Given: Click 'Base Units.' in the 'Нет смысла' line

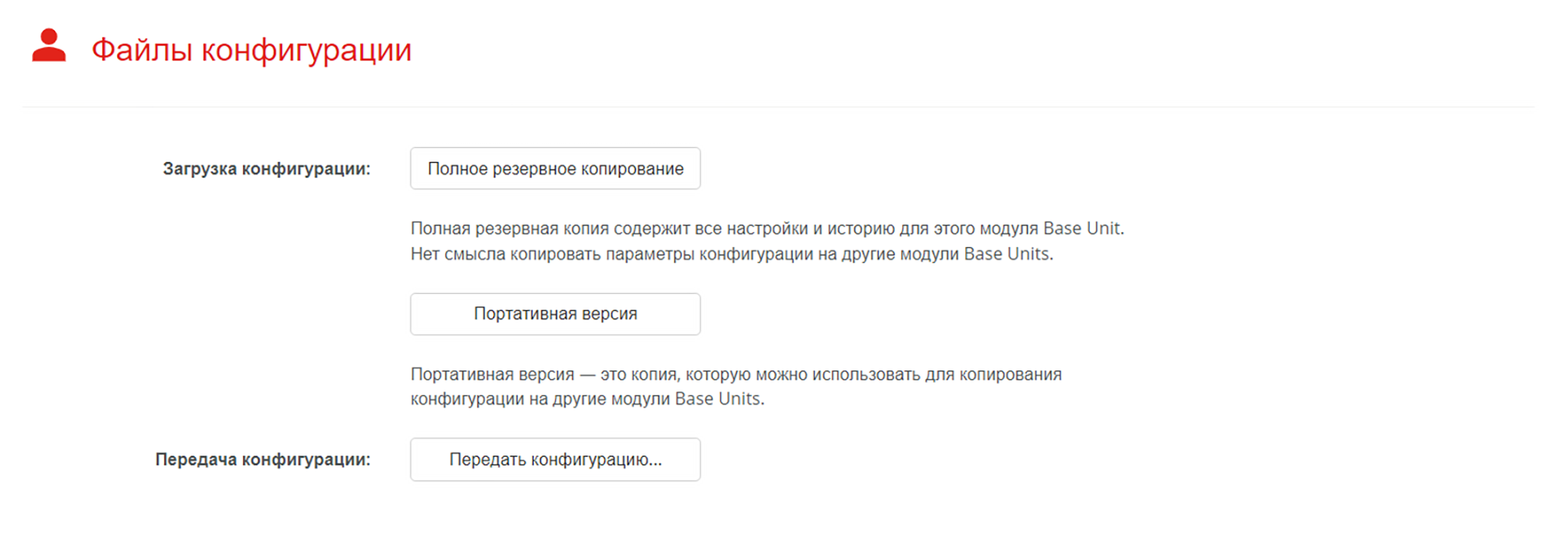Looking at the screenshot, I should [x=1008, y=254].
